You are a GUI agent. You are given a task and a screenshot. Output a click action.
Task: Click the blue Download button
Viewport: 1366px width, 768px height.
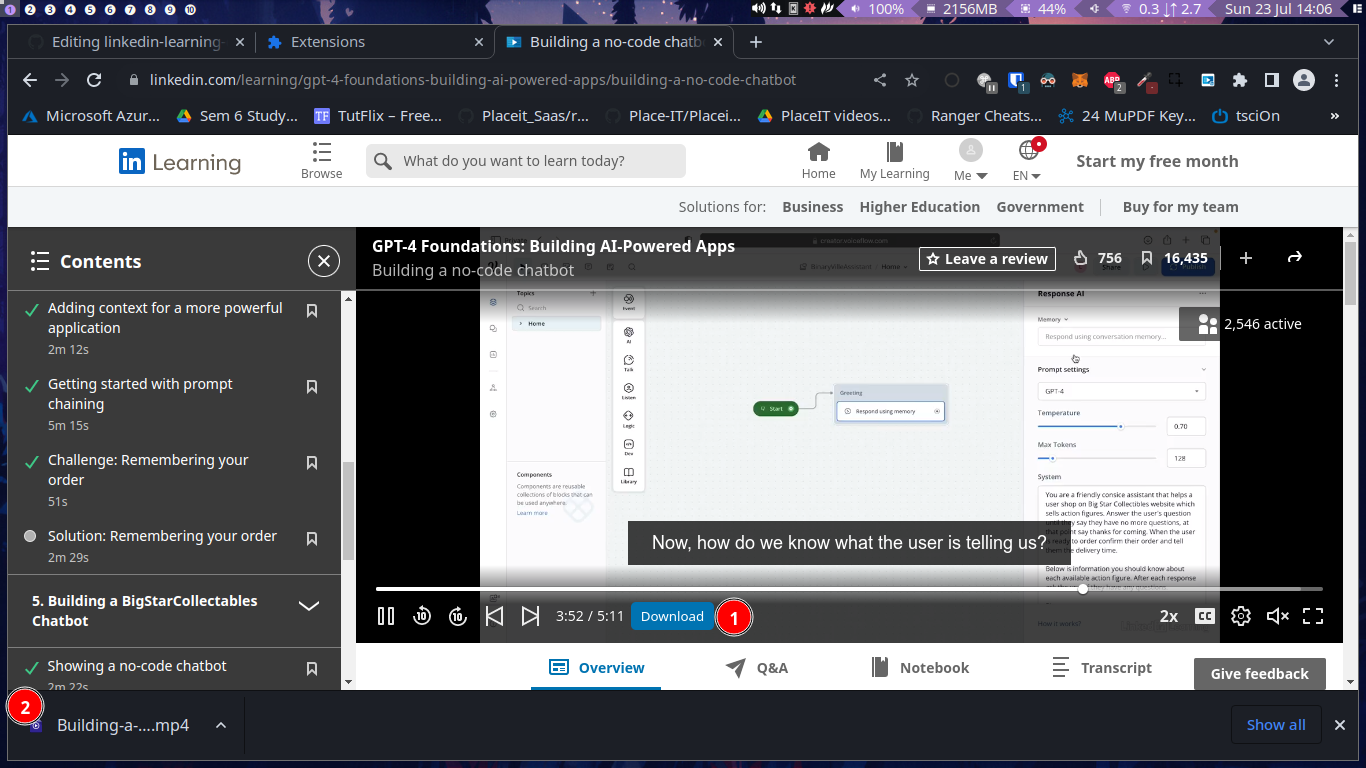672,616
